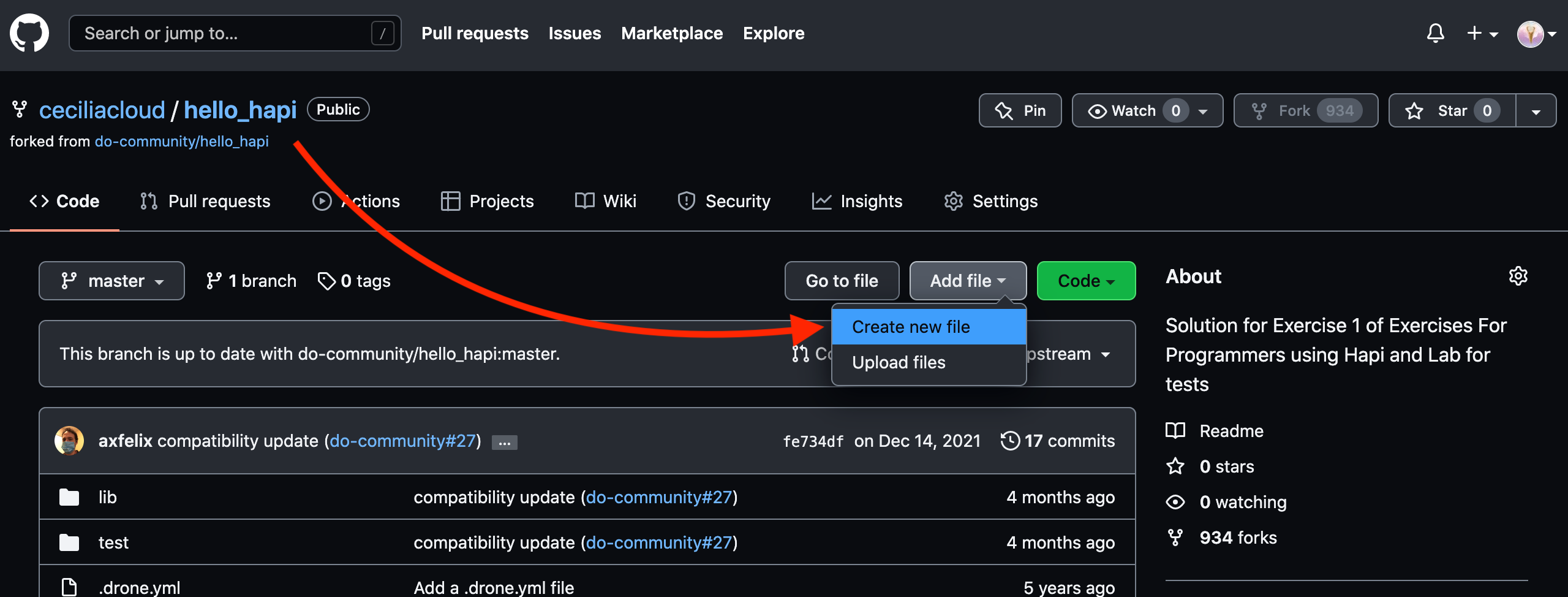Screen dimensions: 1568x597
Task: Switch to the repository Pull requests tab
Action: pyautogui.click(x=205, y=201)
